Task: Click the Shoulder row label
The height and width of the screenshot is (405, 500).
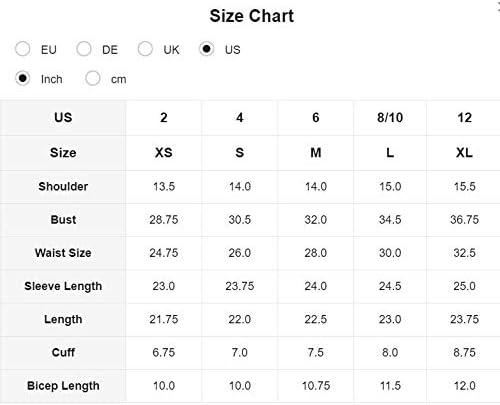Action: 63,186
